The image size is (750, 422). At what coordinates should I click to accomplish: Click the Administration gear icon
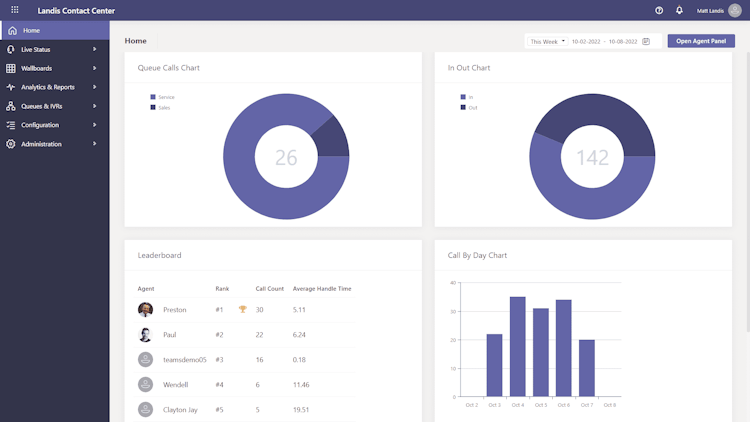11,144
